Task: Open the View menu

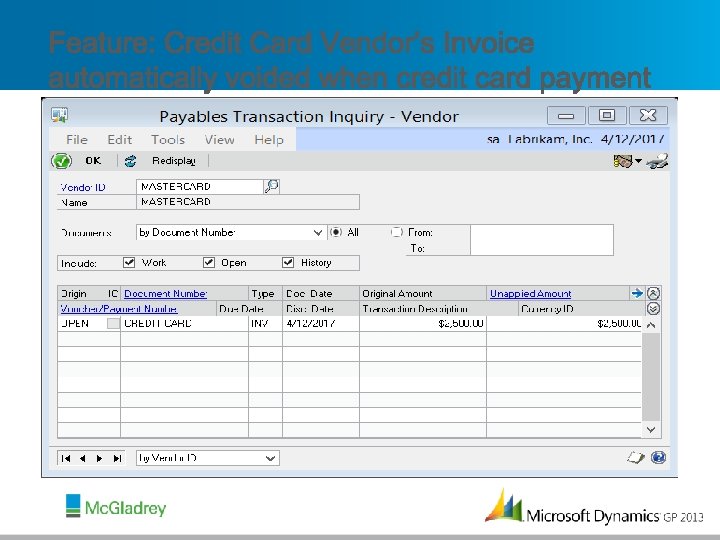Action: 219,140
